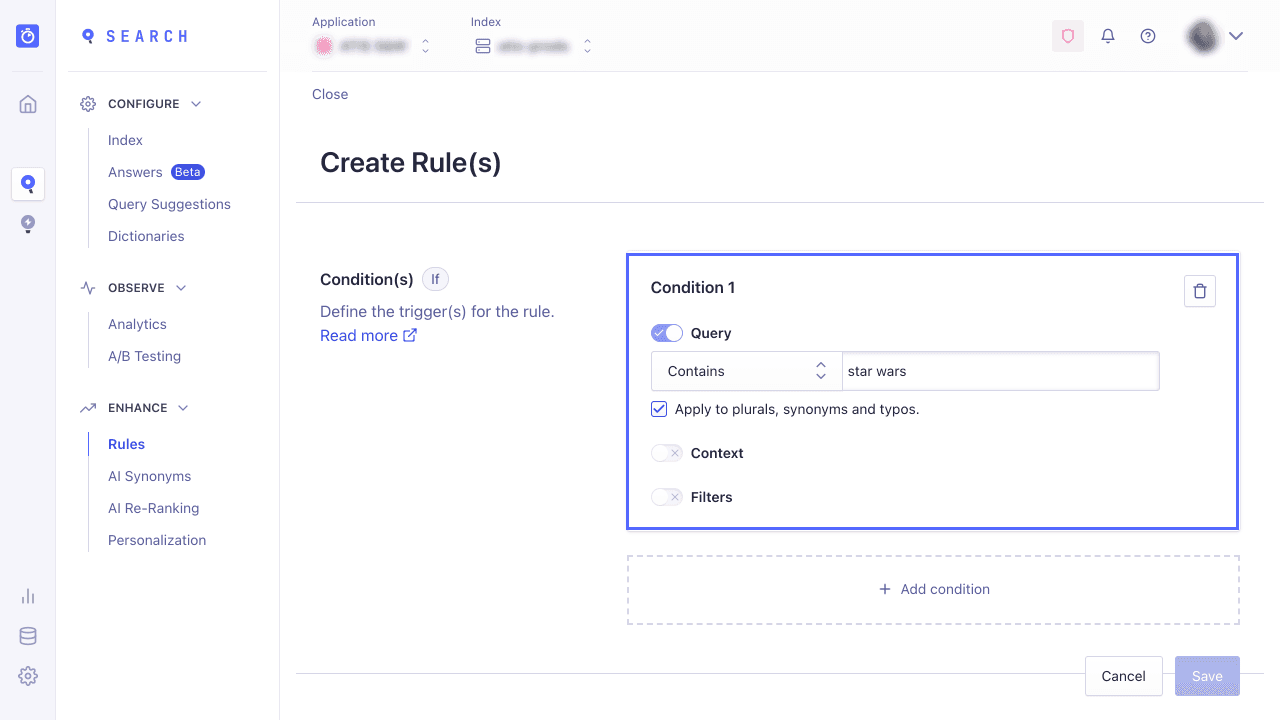
Task: Select Rules in the sidebar
Action: click(x=126, y=444)
